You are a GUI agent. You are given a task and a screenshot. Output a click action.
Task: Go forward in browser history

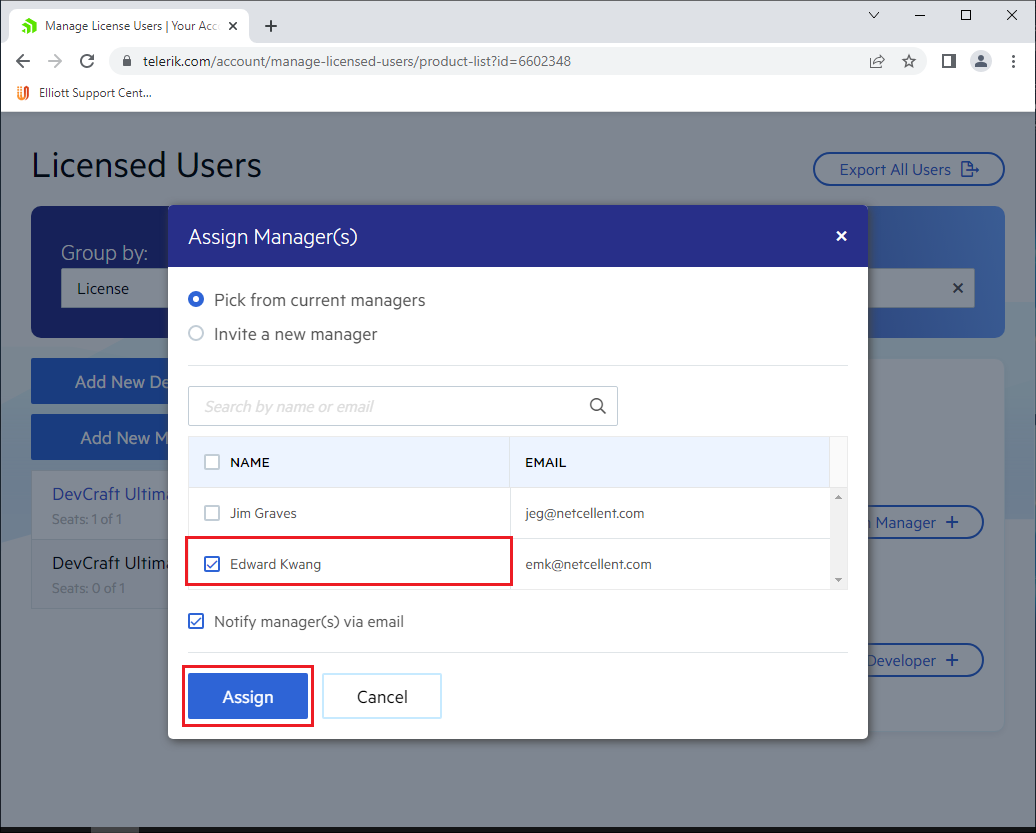click(55, 61)
